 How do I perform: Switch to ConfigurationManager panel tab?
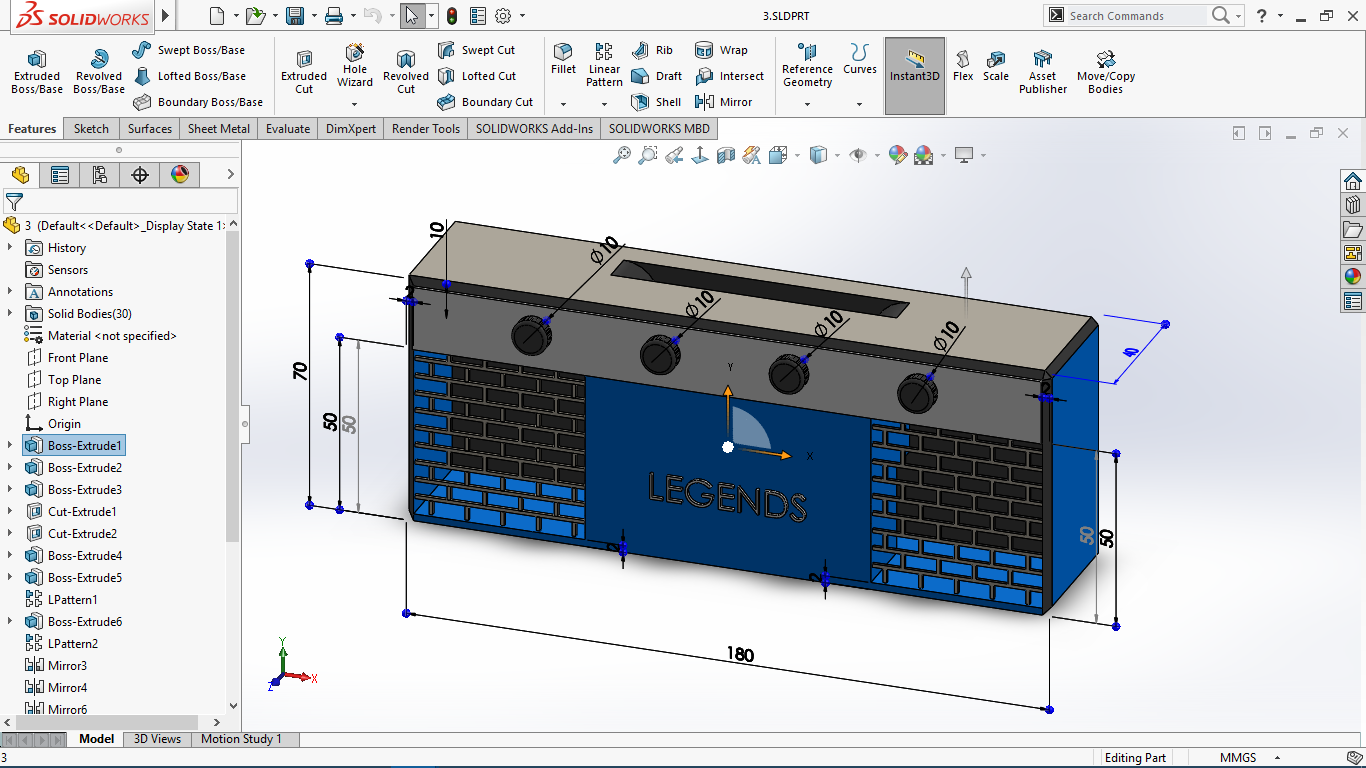[100, 175]
